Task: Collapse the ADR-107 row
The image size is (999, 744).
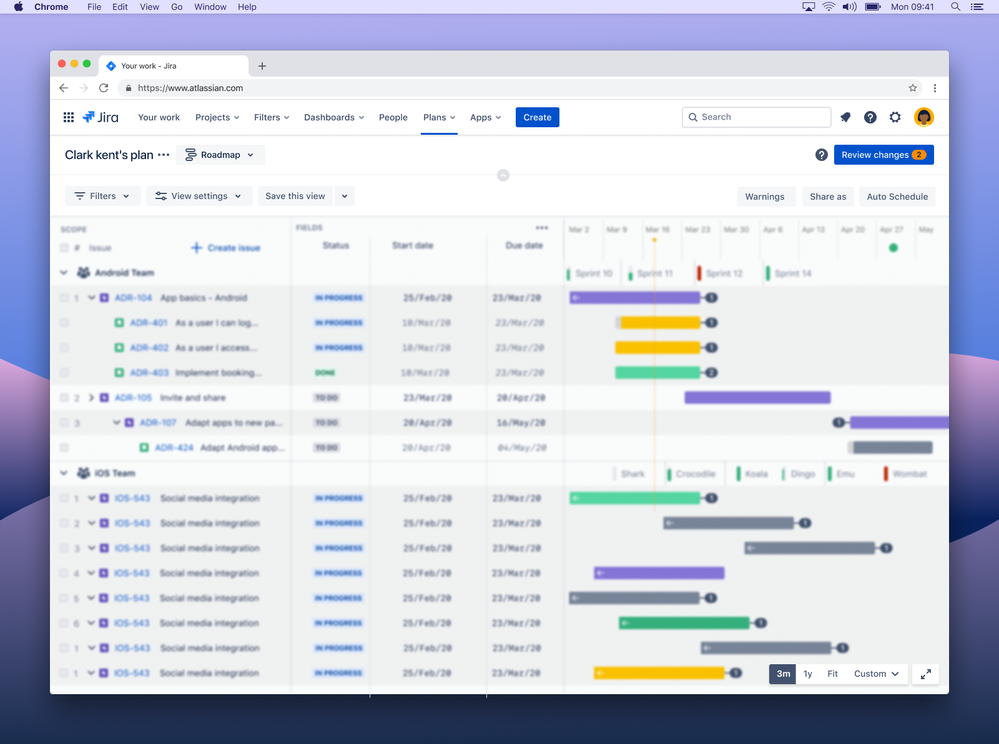Action: tap(116, 422)
